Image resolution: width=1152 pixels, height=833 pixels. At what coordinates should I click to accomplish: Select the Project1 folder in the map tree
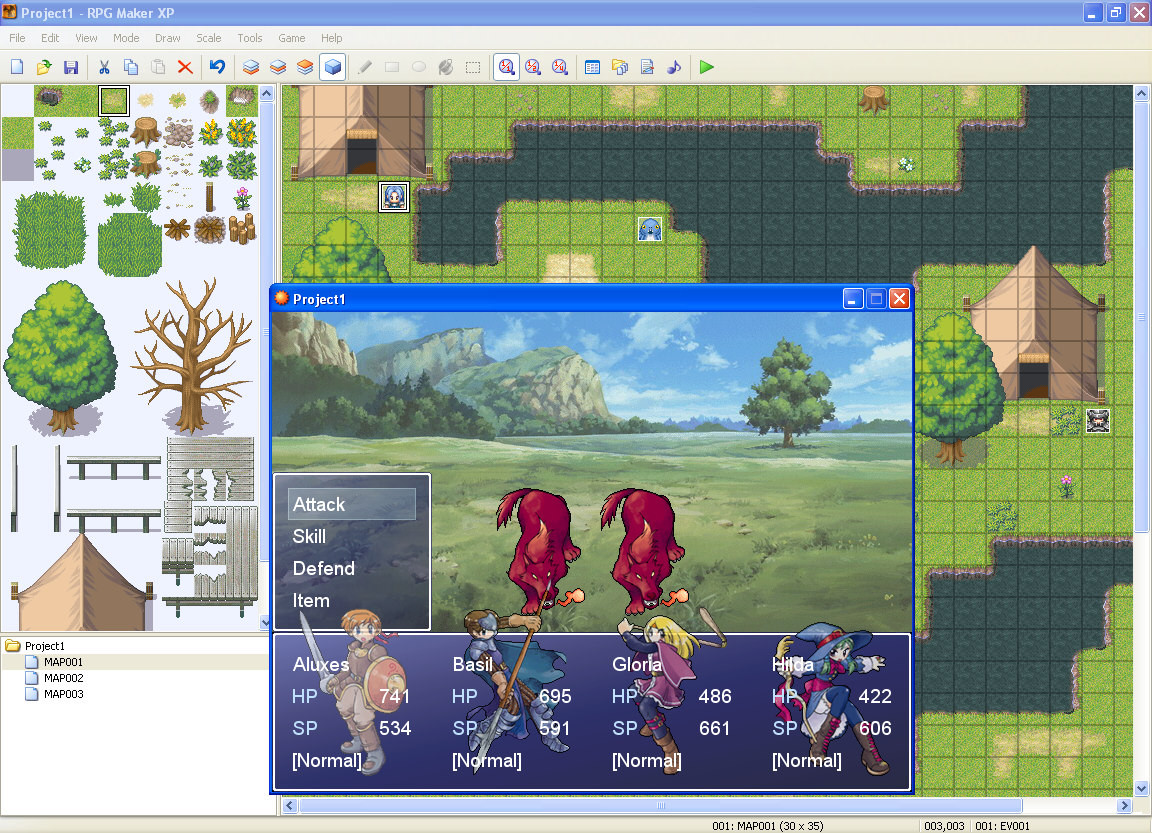click(45, 646)
